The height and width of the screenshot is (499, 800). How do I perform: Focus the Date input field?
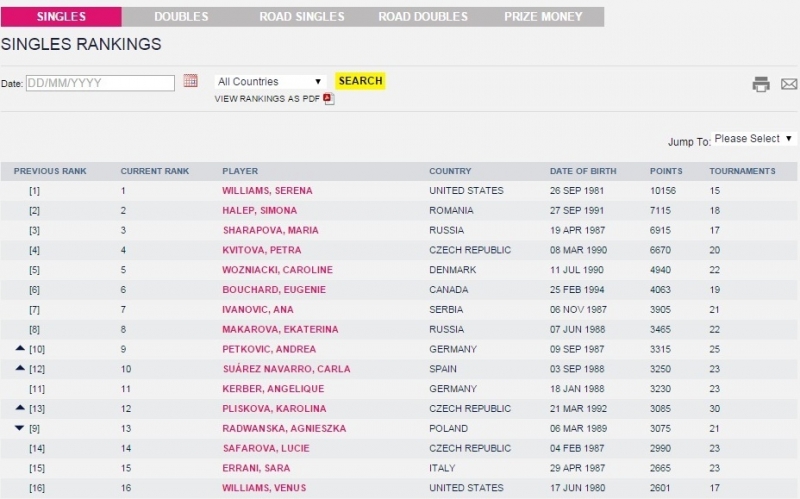tap(100, 83)
